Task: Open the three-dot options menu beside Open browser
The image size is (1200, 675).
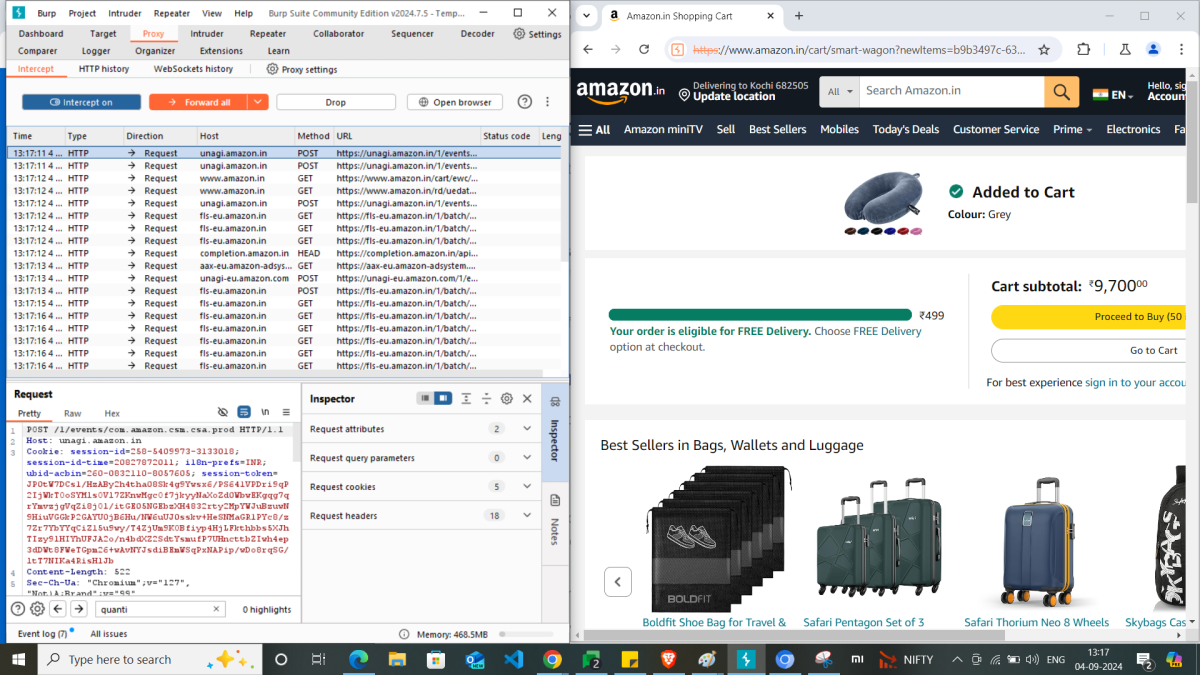Action: [x=548, y=102]
